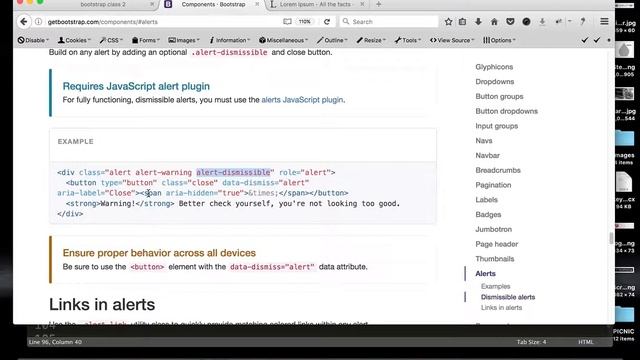This screenshot has width=640, height=360.
Task: Click second validation checkmark on developer toolbar
Action: pos(597,40)
